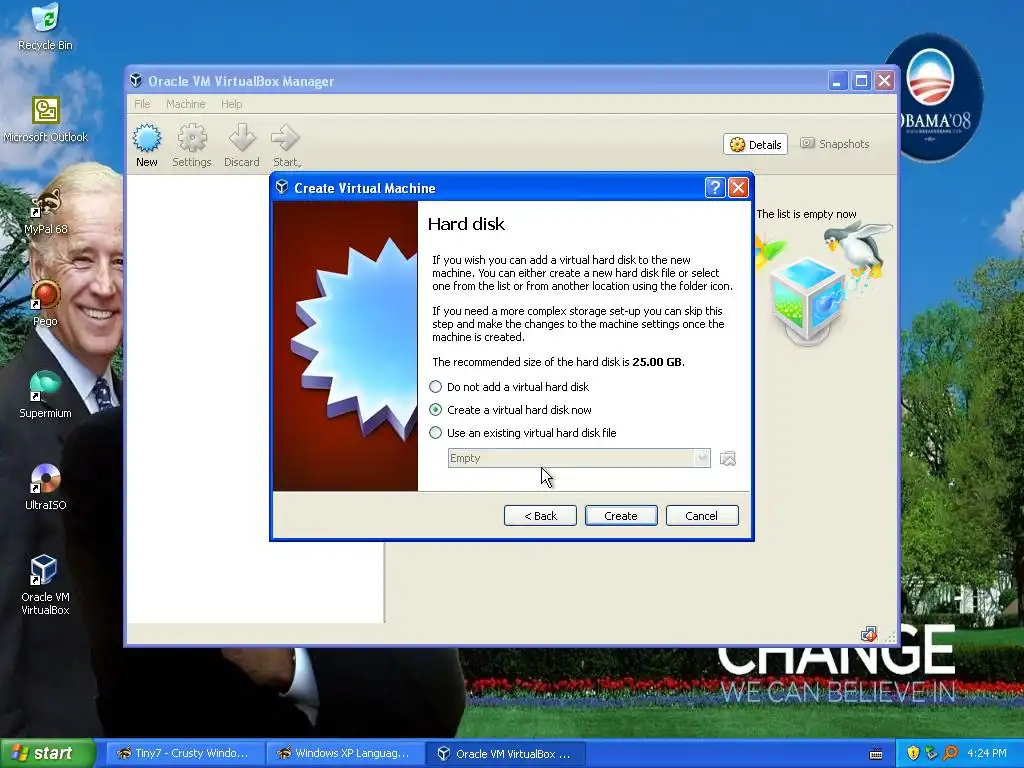Select Use an existing virtual hard disk file
This screenshot has width=1024, height=768.
522,433
